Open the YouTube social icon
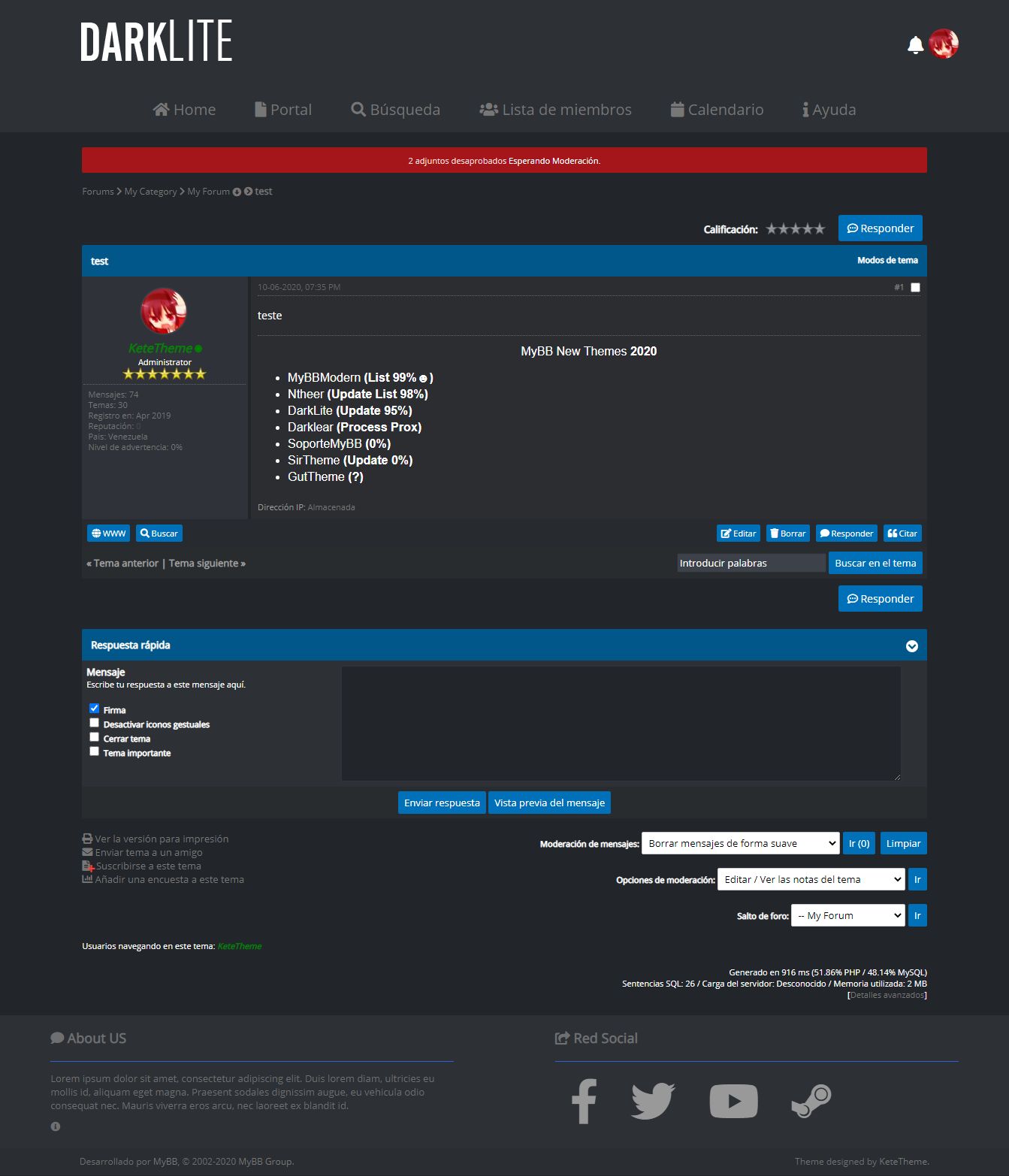 point(733,1102)
